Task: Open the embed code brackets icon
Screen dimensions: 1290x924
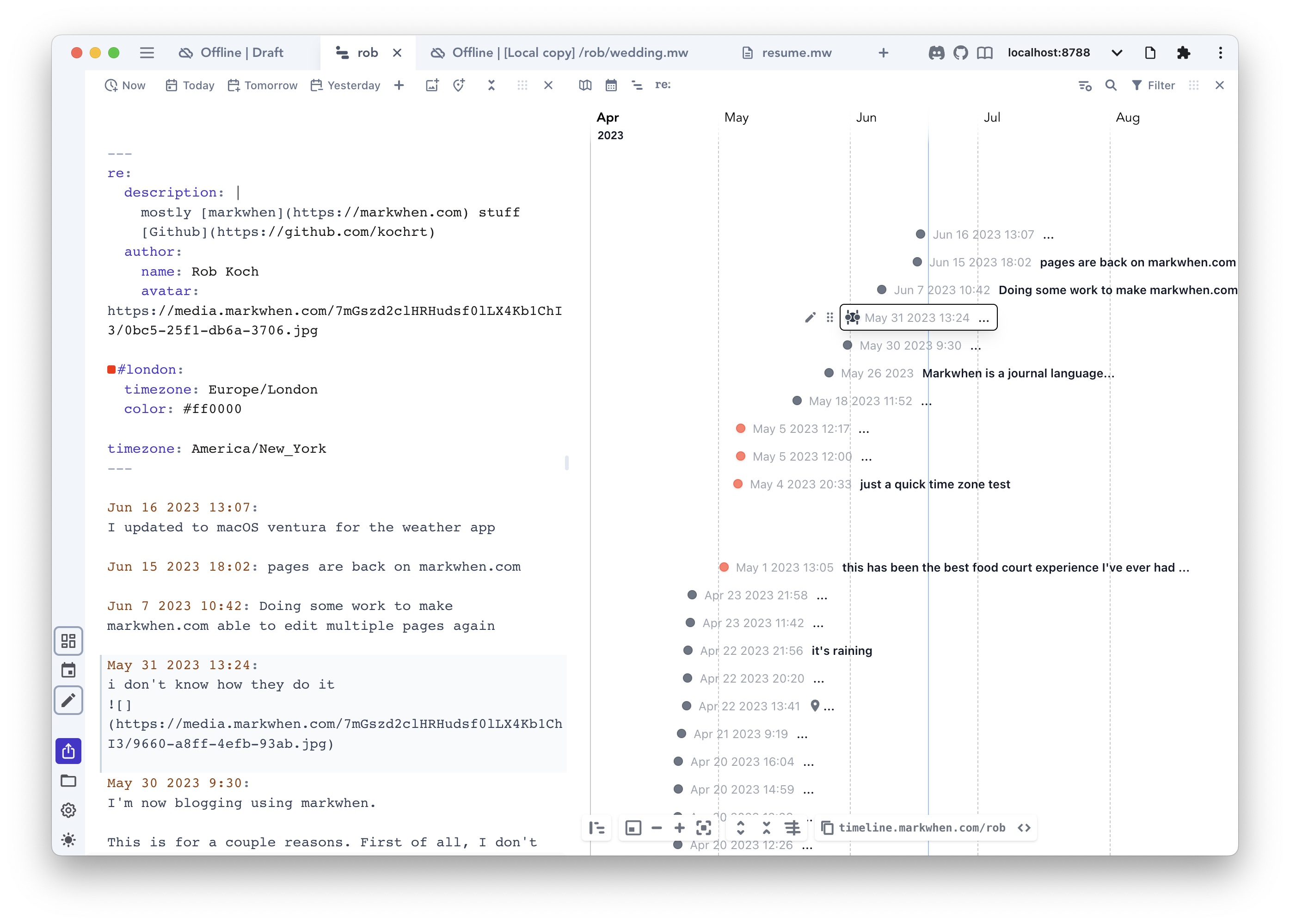Action: pos(1024,828)
